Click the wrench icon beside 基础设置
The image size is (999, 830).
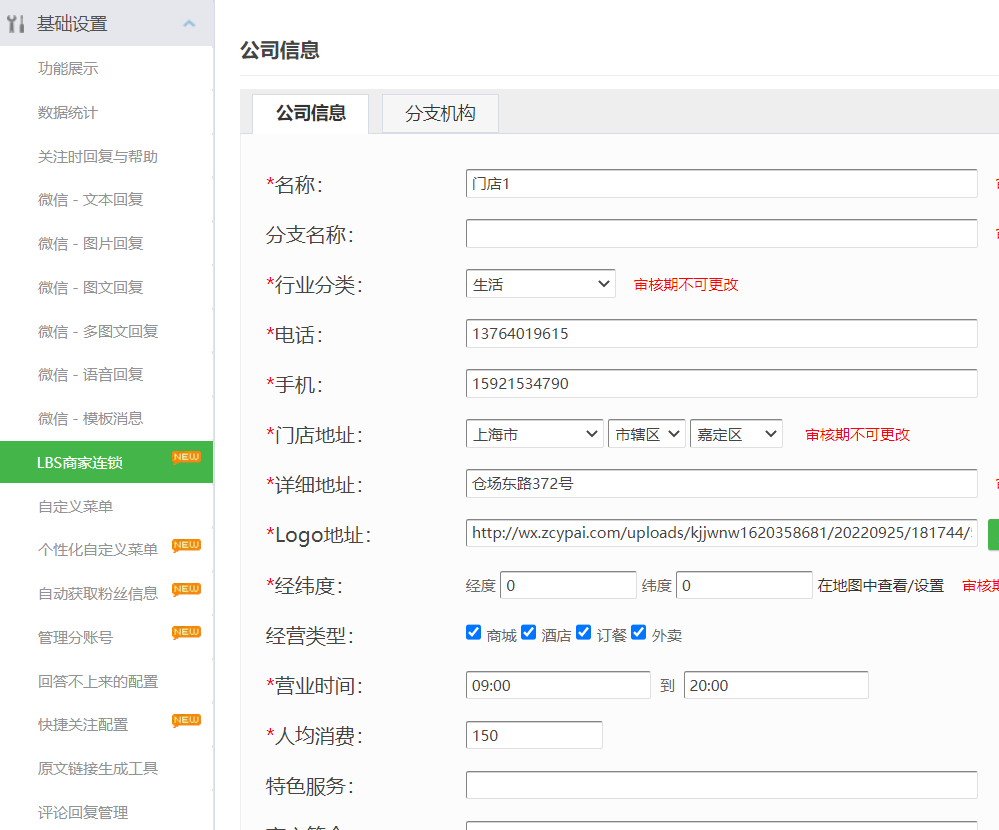(16, 24)
